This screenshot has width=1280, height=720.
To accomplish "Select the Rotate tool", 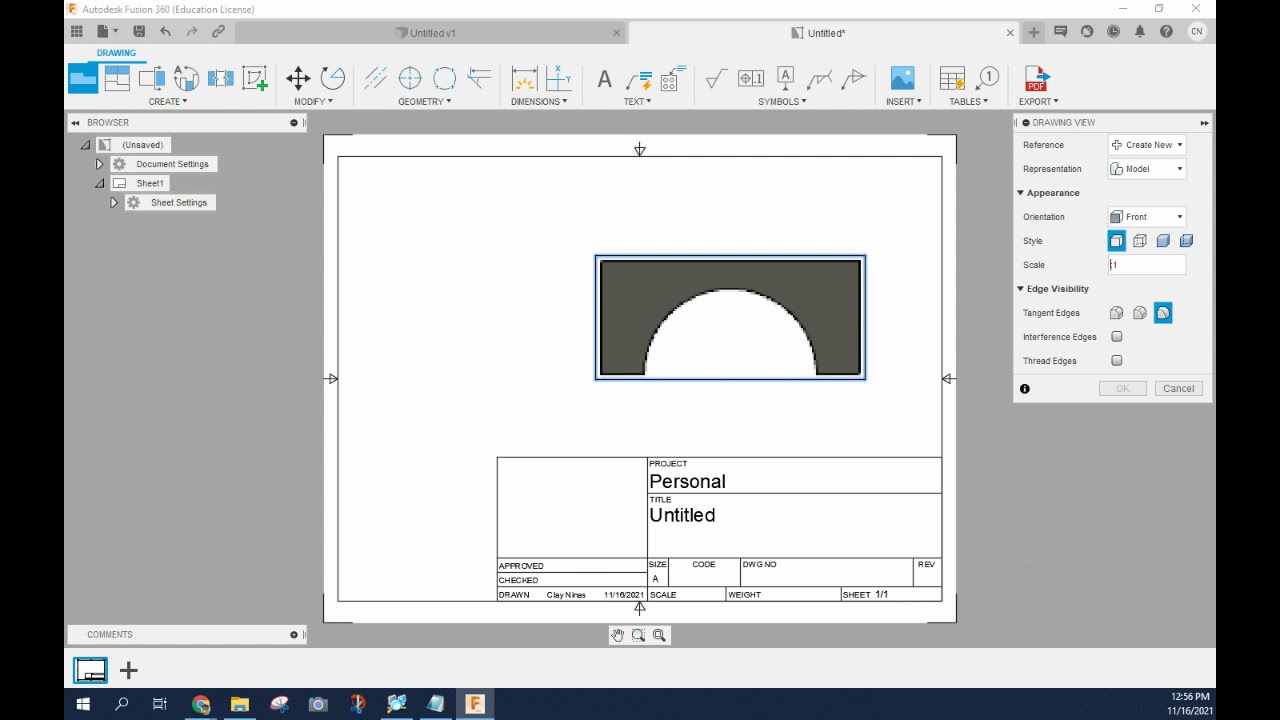I will click(333, 78).
